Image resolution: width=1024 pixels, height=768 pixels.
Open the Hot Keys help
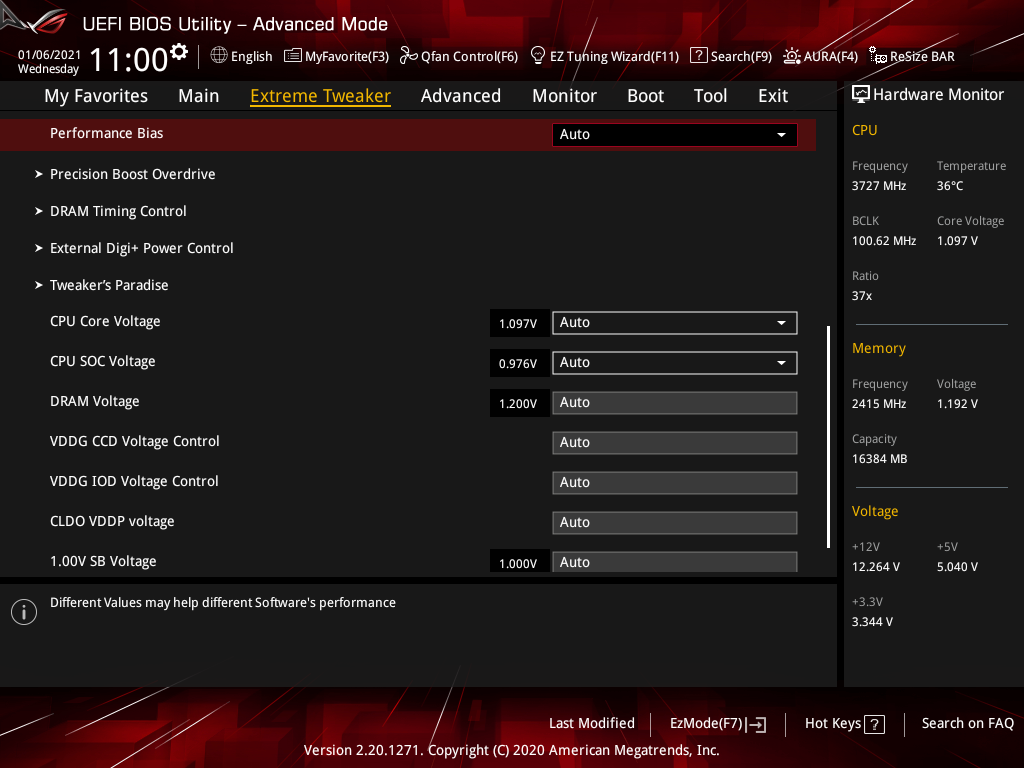pyautogui.click(x=844, y=724)
